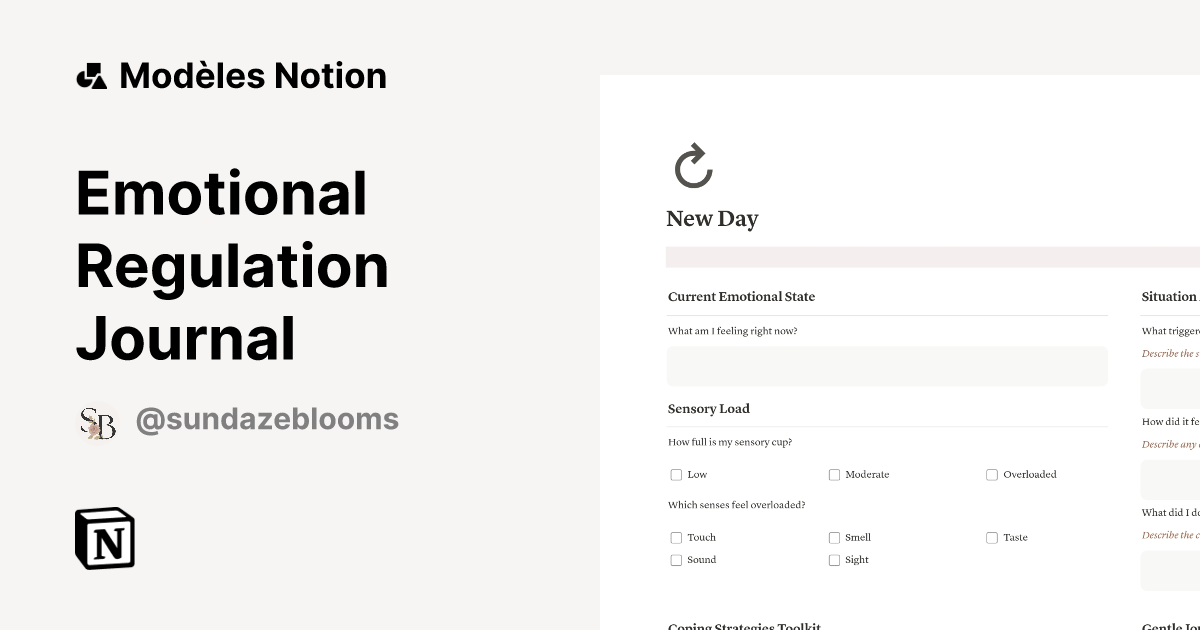Click the Modèles Notion puzzle logo icon

pyautogui.click(x=92, y=75)
